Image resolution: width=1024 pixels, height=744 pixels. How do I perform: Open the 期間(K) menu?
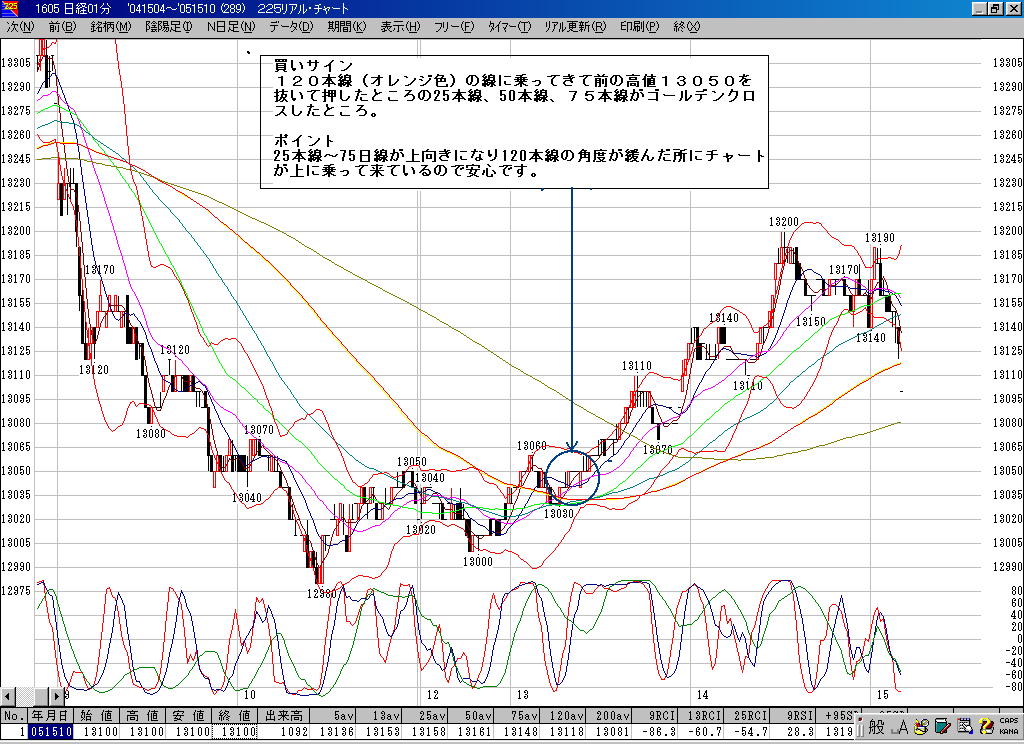[346, 26]
